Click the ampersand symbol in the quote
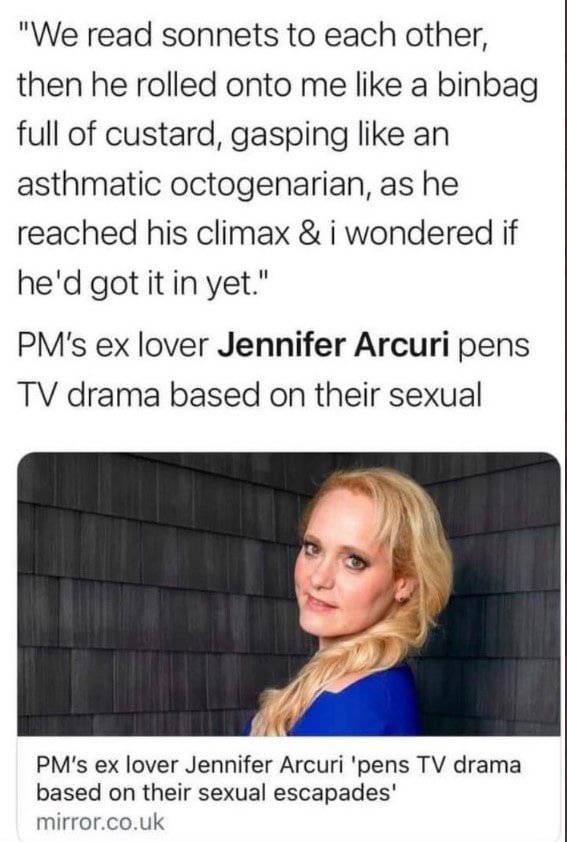This screenshot has height=842, width=567. click(308, 234)
